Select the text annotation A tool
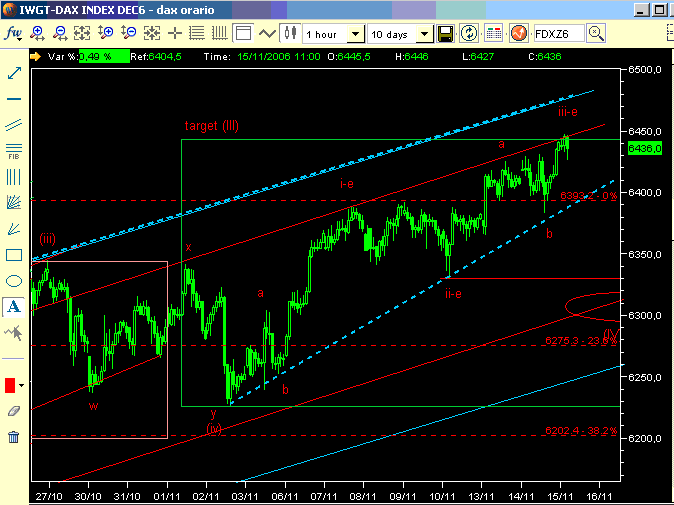Image resolution: width=674 pixels, height=505 pixels. 14,307
